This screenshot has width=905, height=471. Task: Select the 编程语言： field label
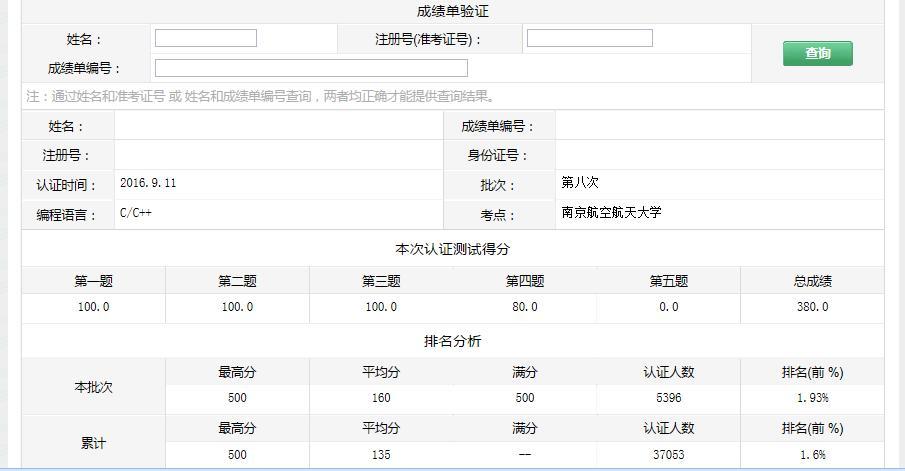pos(67,215)
